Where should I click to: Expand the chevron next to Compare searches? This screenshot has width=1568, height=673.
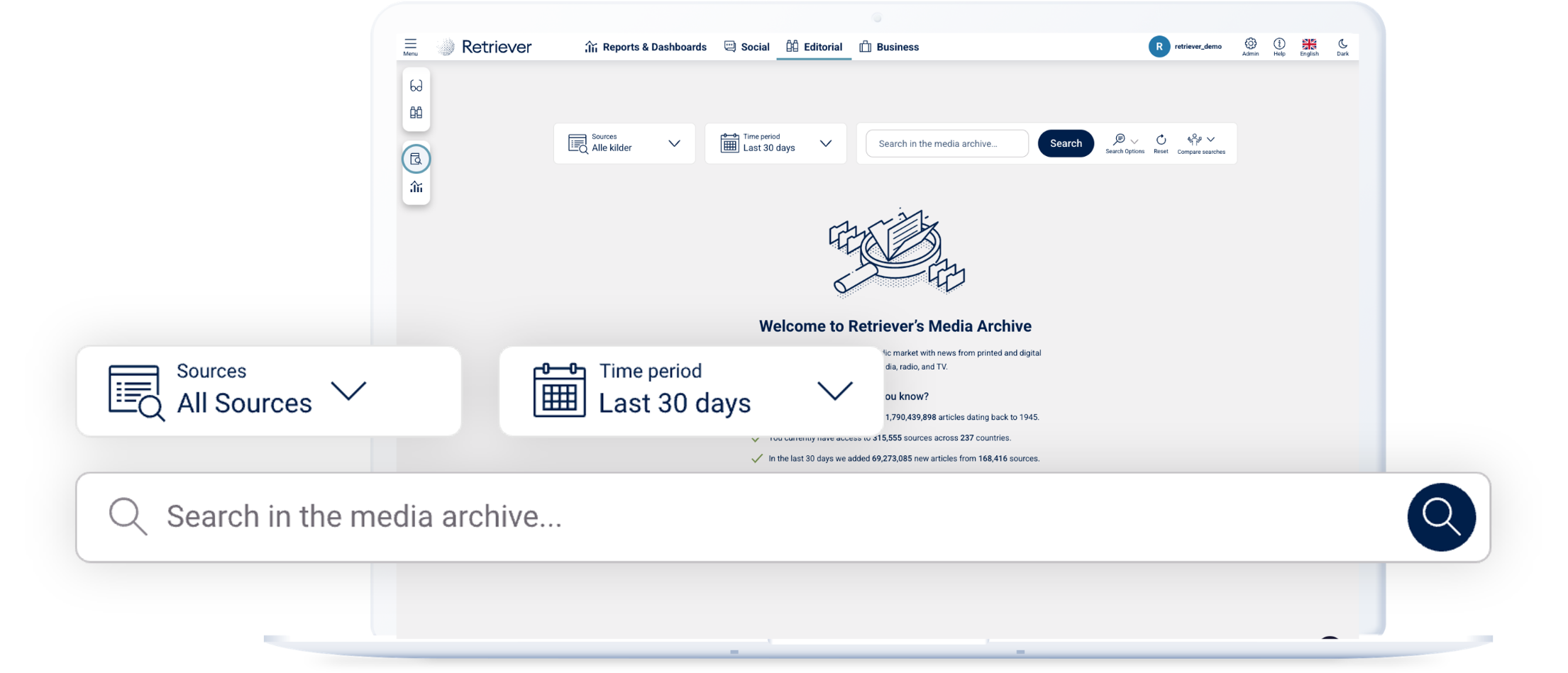pos(1212,140)
